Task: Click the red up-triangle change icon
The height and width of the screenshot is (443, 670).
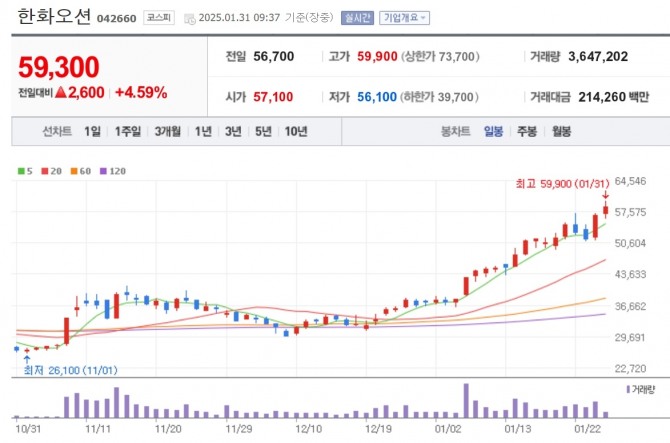Action: click(61, 92)
